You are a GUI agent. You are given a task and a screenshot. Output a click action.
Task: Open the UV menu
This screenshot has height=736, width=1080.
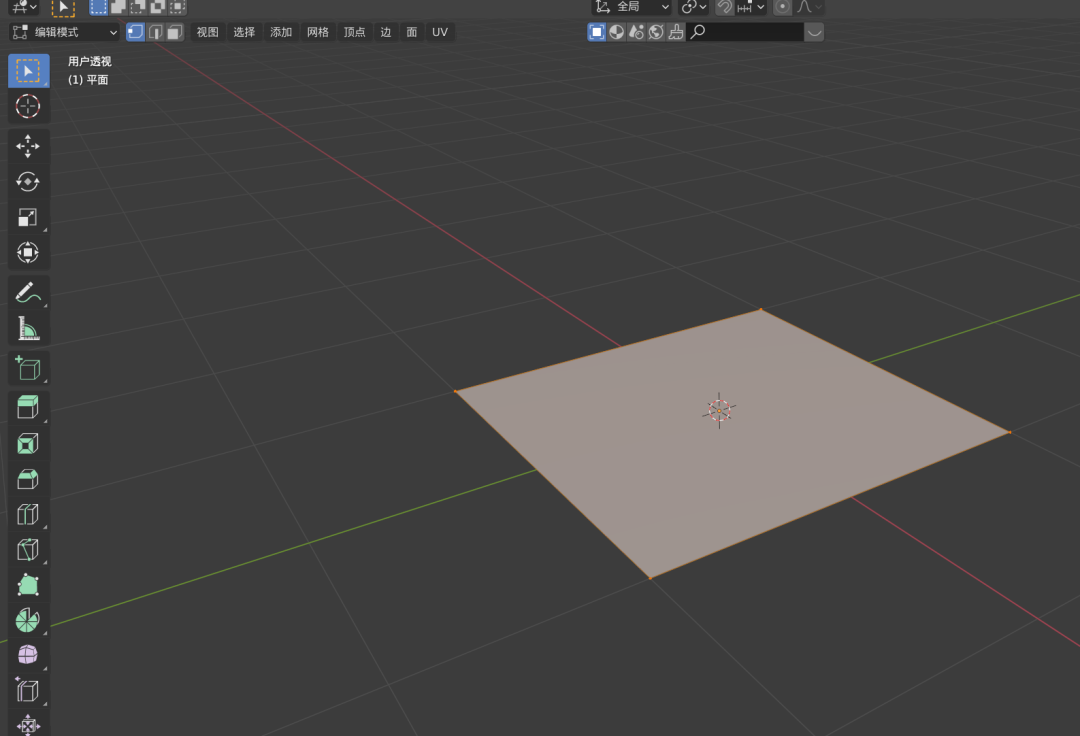click(x=439, y=32)
